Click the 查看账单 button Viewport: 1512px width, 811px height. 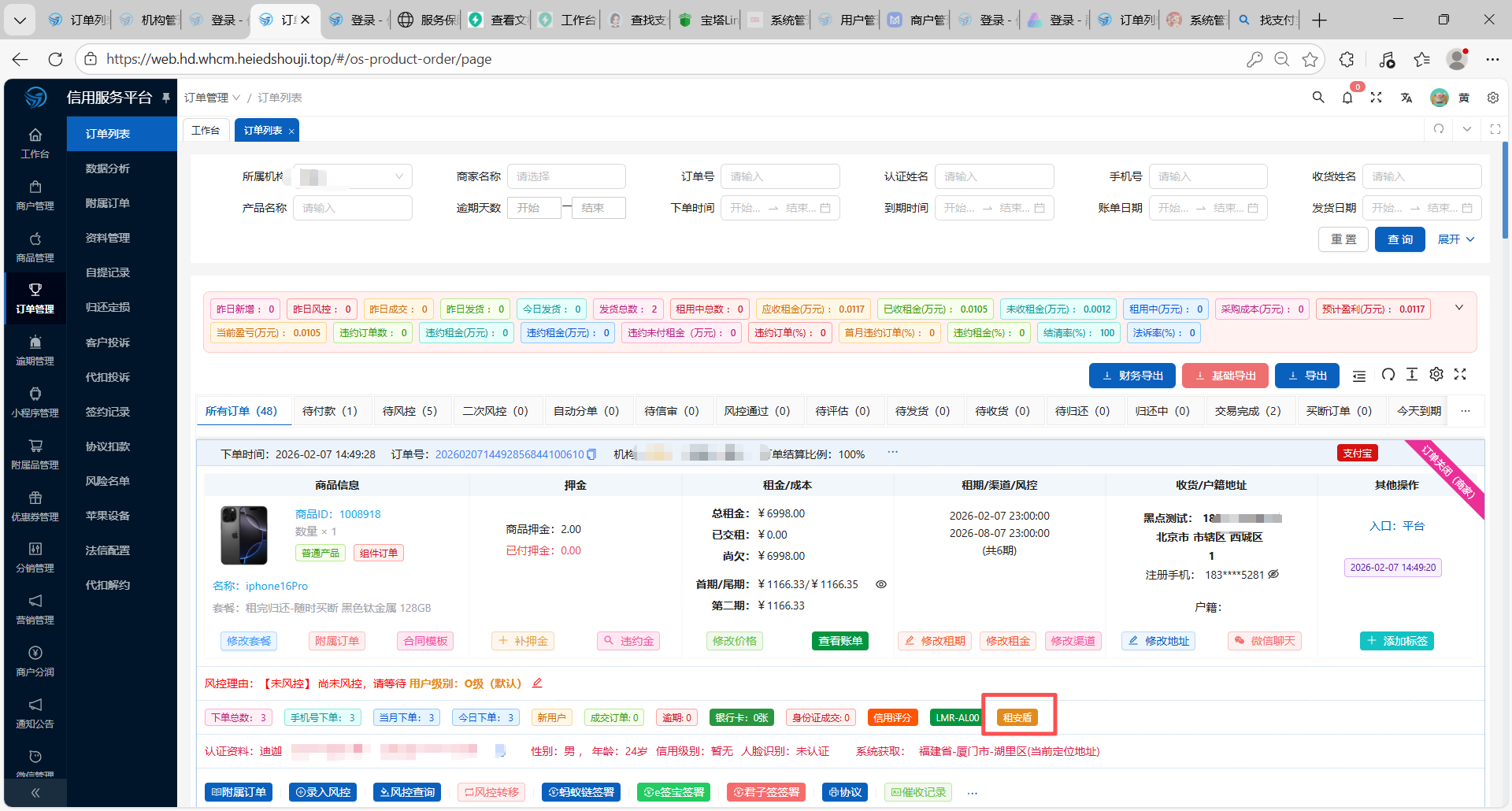click(x=839, y=641)
